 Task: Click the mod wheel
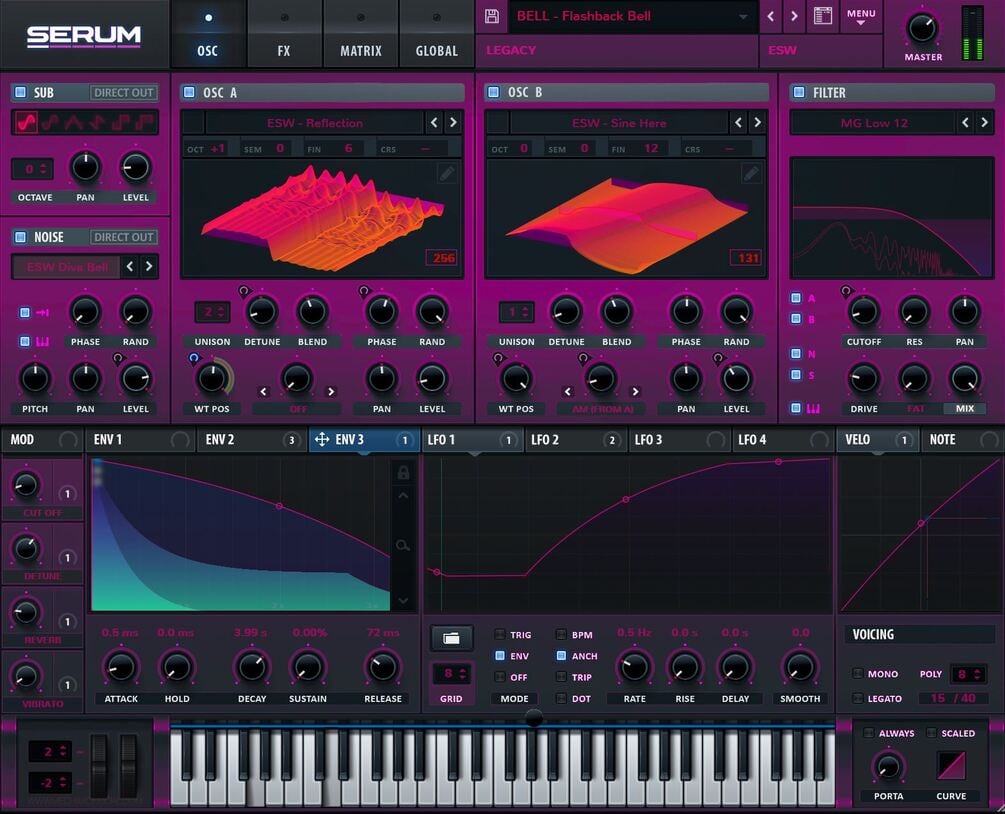[129, 765]
